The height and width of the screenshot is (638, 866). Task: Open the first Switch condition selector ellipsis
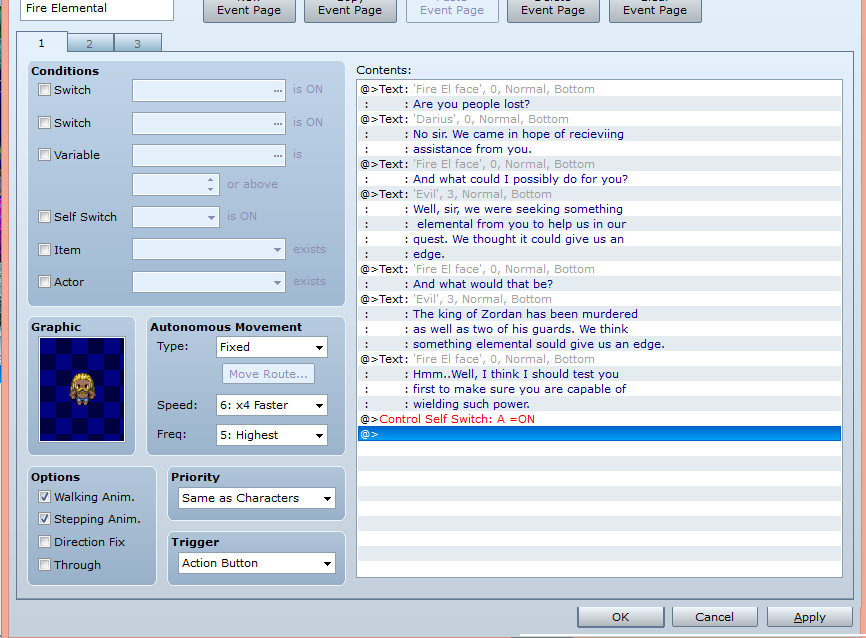pos(277,91)
